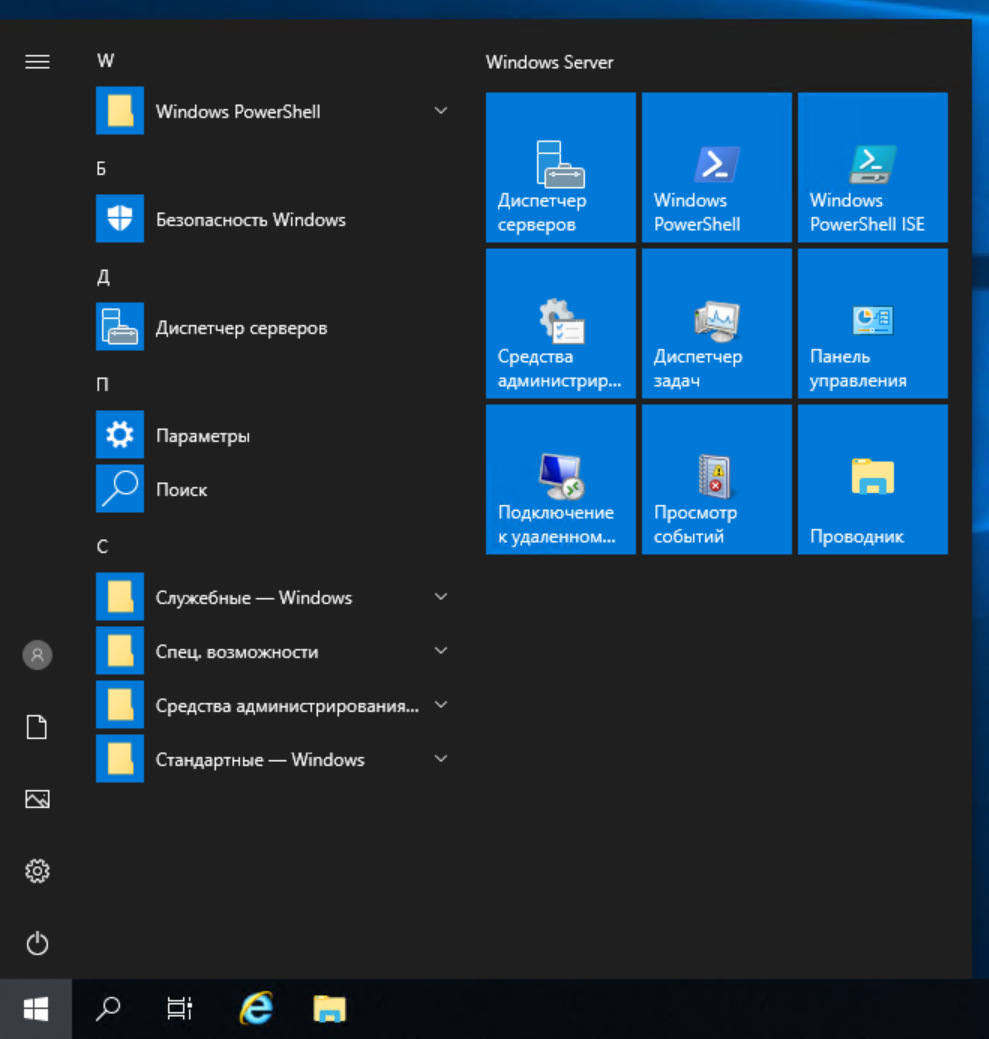
Task: Open Панель управления tile
Action: coord(872,322)
